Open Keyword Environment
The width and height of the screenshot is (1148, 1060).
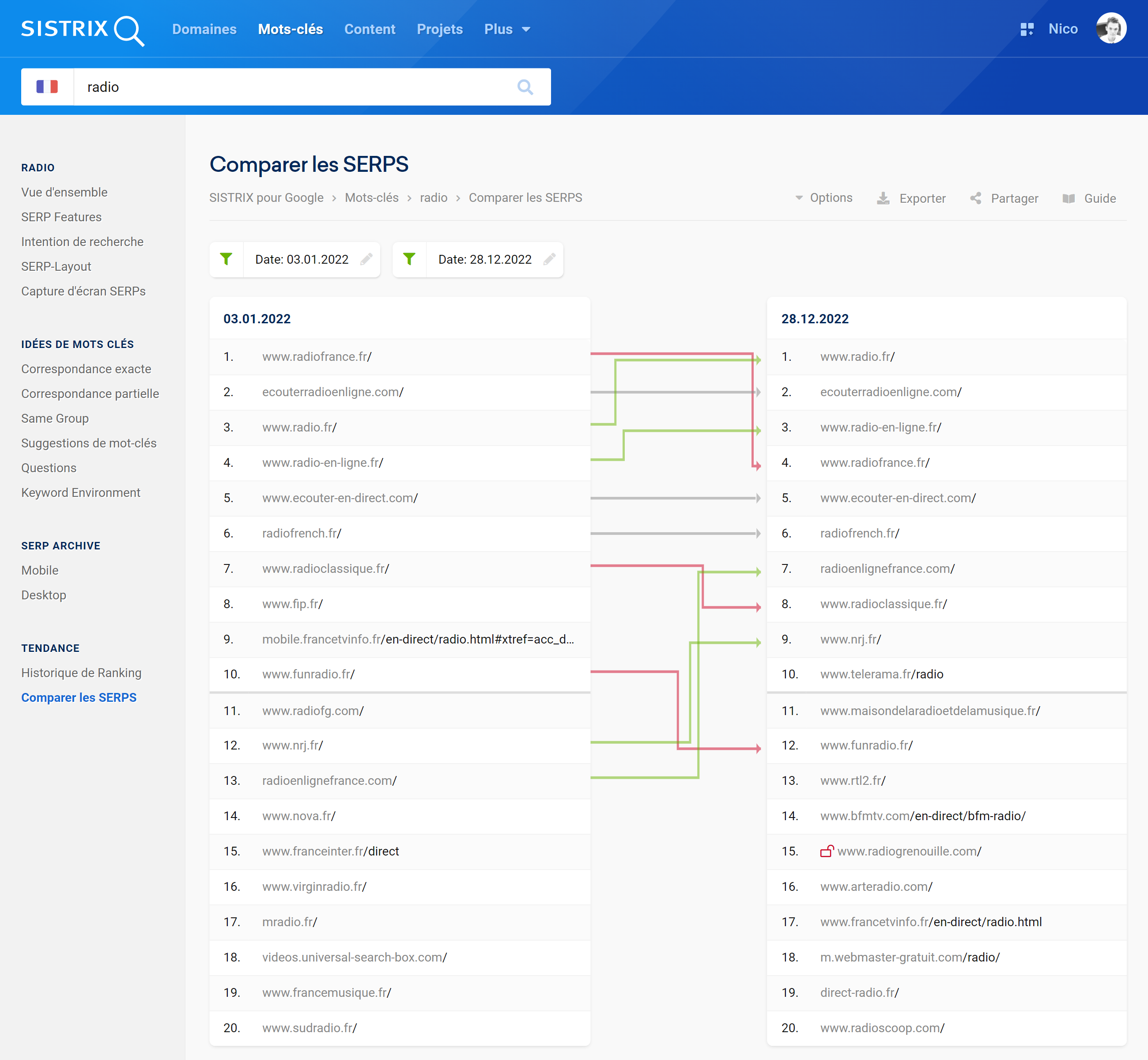pyautogui.click(x=81, y=492)
